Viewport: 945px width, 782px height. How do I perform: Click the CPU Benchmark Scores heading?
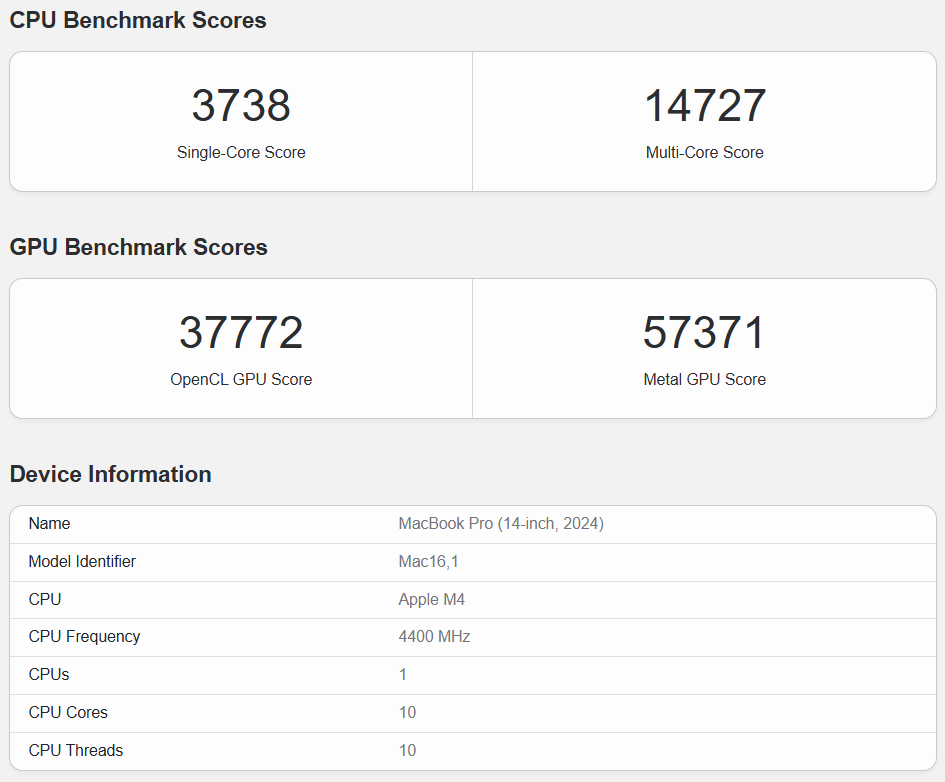[137, 20]
